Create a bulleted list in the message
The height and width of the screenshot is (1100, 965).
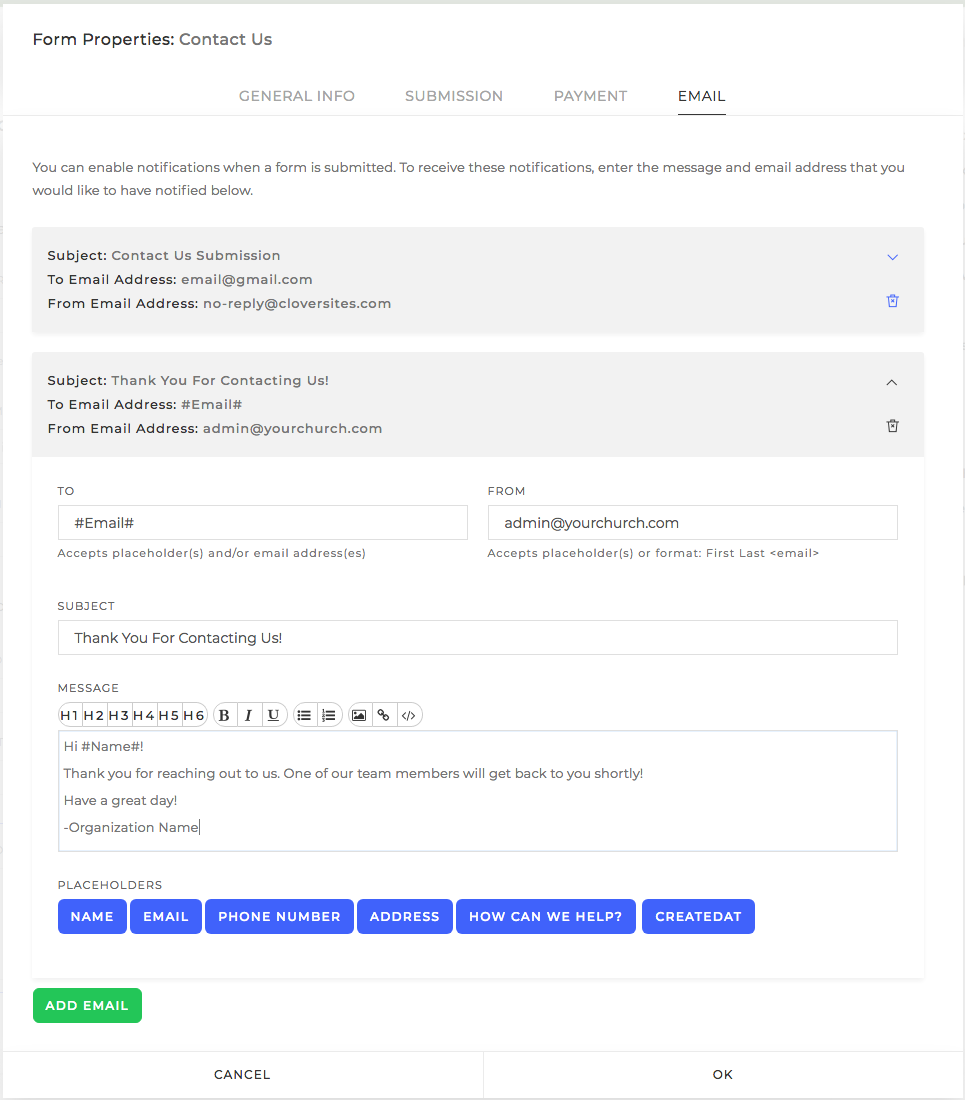point(305,714)
